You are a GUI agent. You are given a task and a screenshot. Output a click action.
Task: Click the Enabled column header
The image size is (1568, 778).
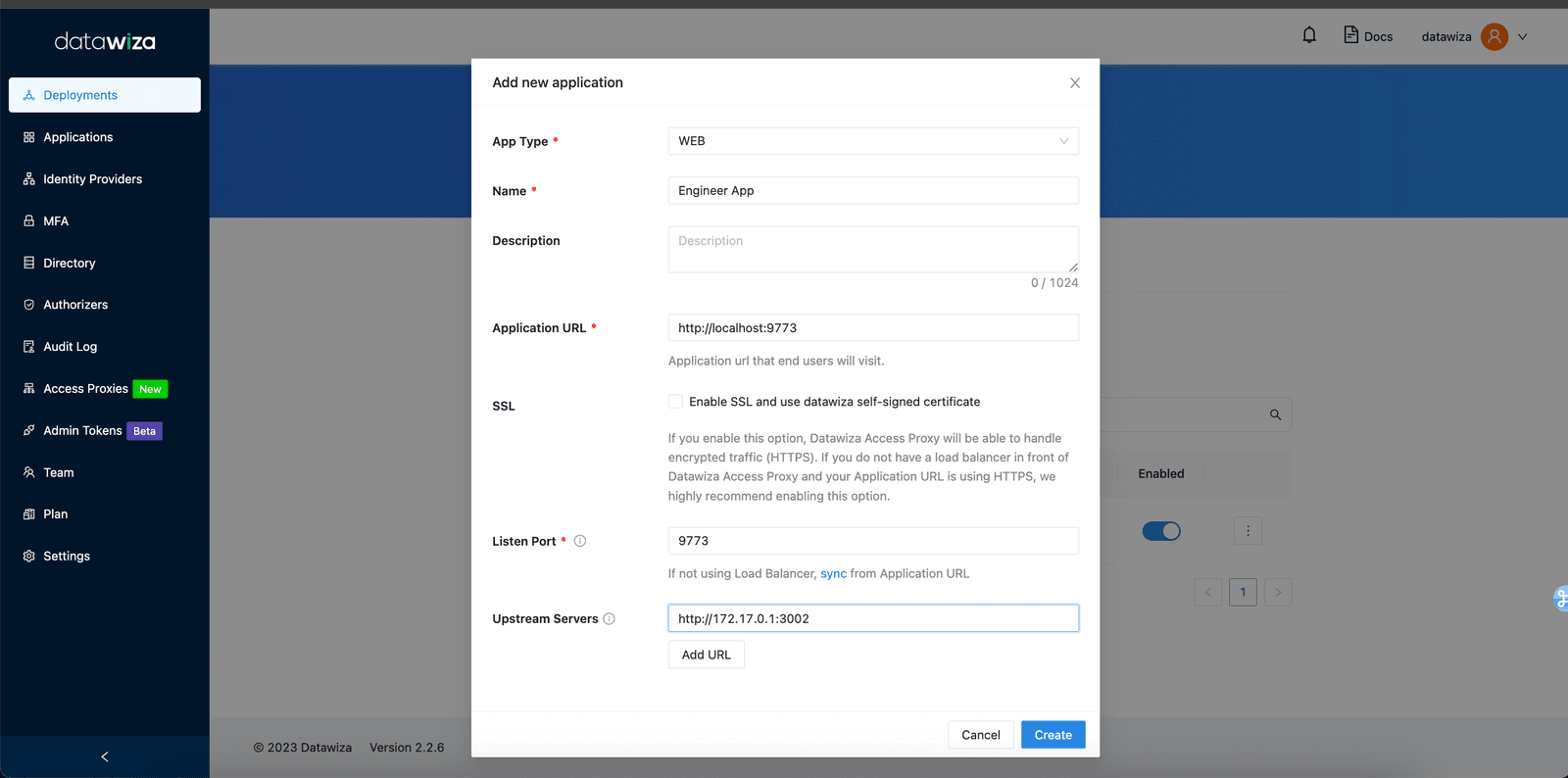click(1161, 473)
